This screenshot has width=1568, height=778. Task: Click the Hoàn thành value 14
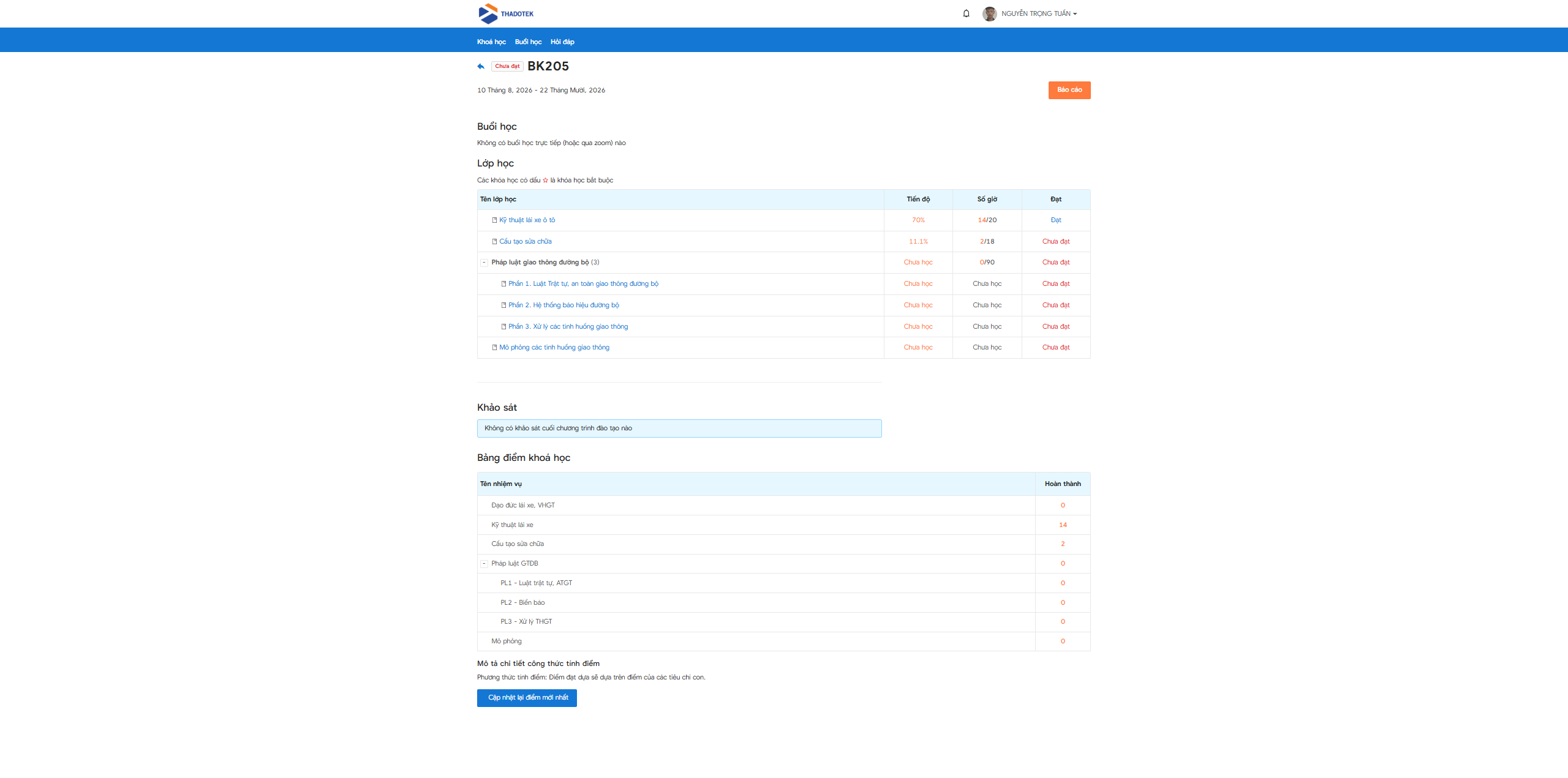coord(1063,525)
